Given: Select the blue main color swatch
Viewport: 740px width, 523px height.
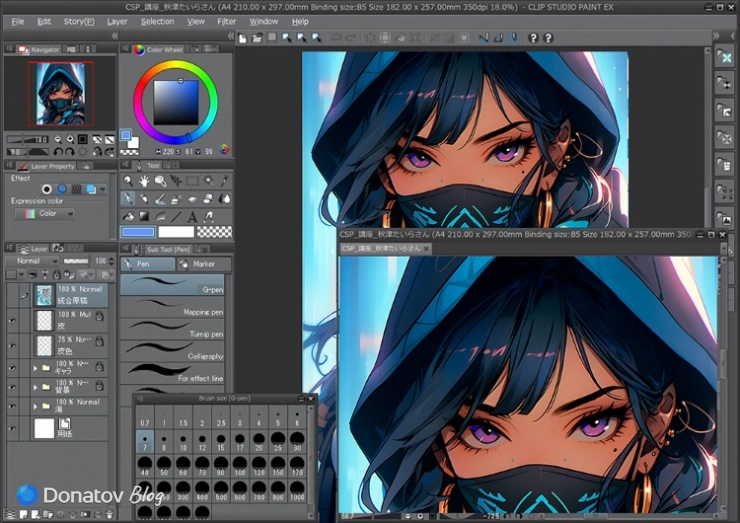Looking at the screenshot, I should [x=138, y=232].
